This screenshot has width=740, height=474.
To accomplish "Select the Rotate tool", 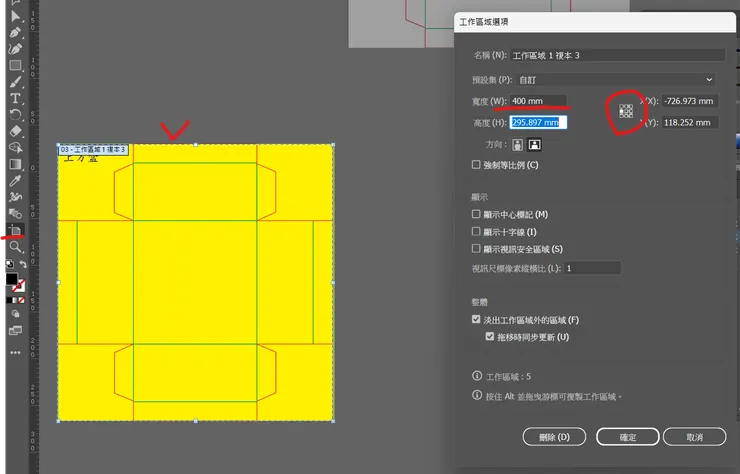I will point(15,115).
